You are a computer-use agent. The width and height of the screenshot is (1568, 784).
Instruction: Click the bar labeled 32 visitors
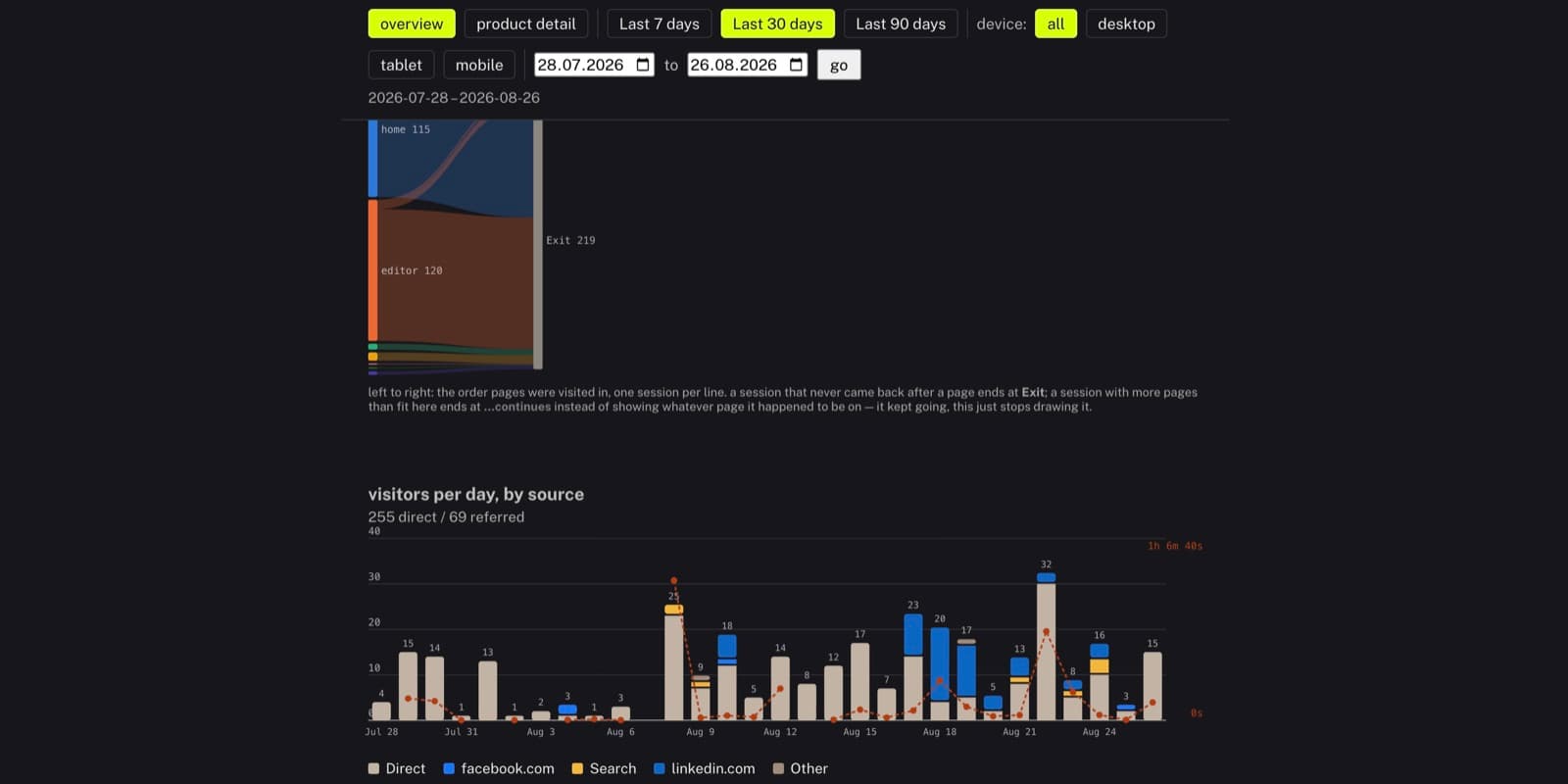(x=1047, y=647)
